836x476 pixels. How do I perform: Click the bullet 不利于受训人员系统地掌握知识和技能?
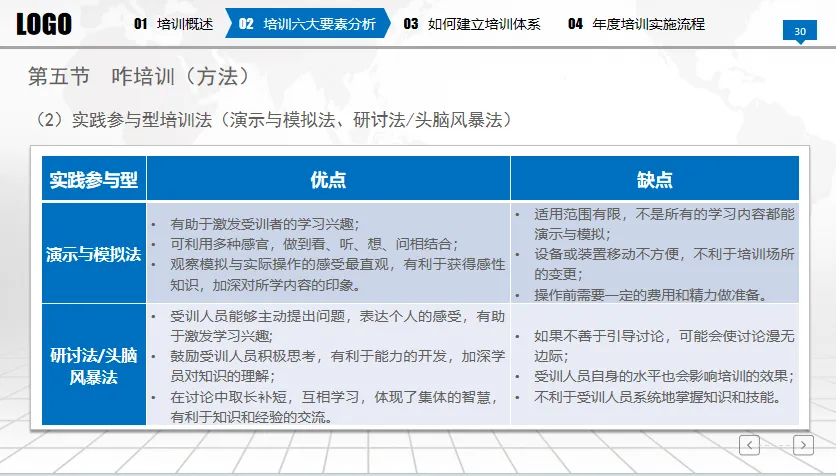coord(658,397)
